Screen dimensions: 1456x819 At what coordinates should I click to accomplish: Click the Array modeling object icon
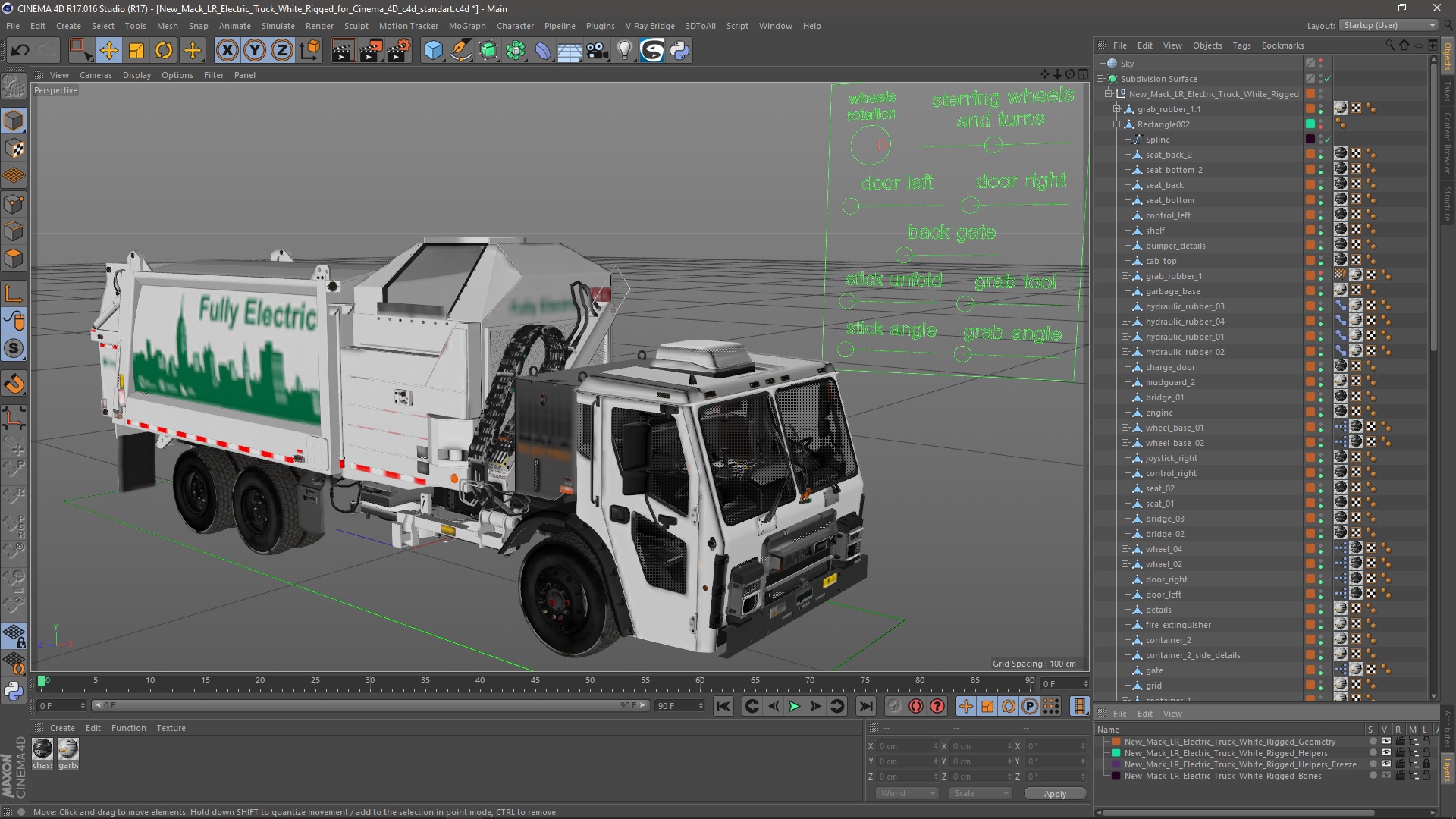516,51
